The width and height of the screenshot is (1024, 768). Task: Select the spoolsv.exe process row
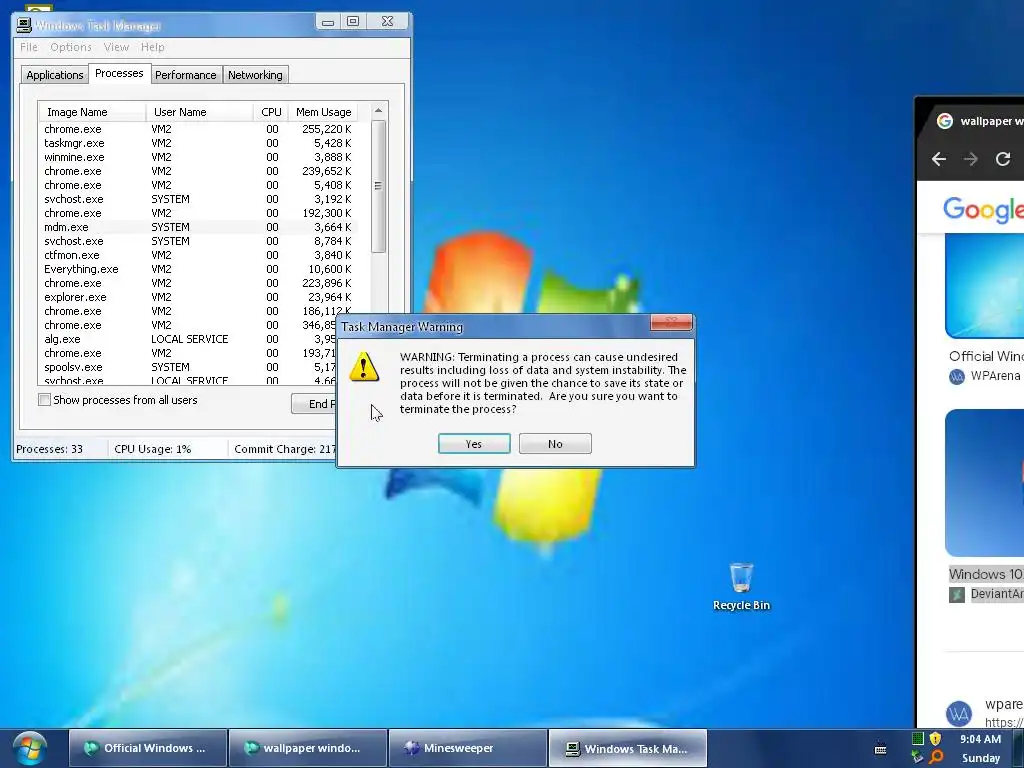click(187, 367)
